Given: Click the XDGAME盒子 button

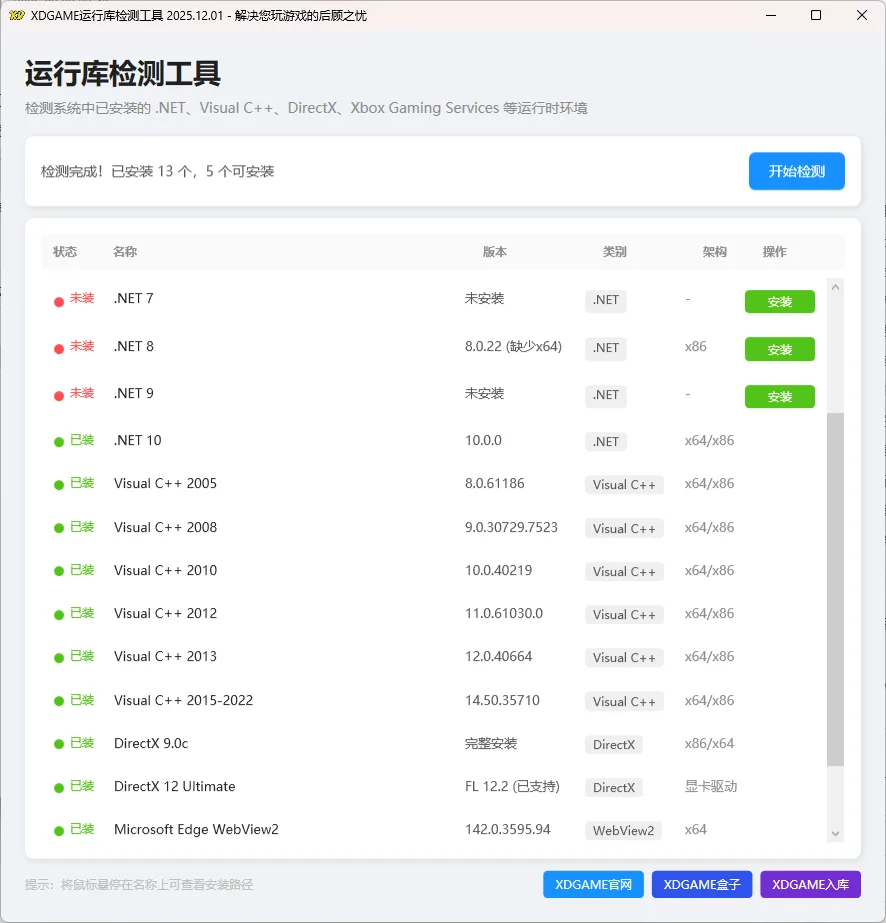Looking at the screenshot, I should click(x=702, y=884).
